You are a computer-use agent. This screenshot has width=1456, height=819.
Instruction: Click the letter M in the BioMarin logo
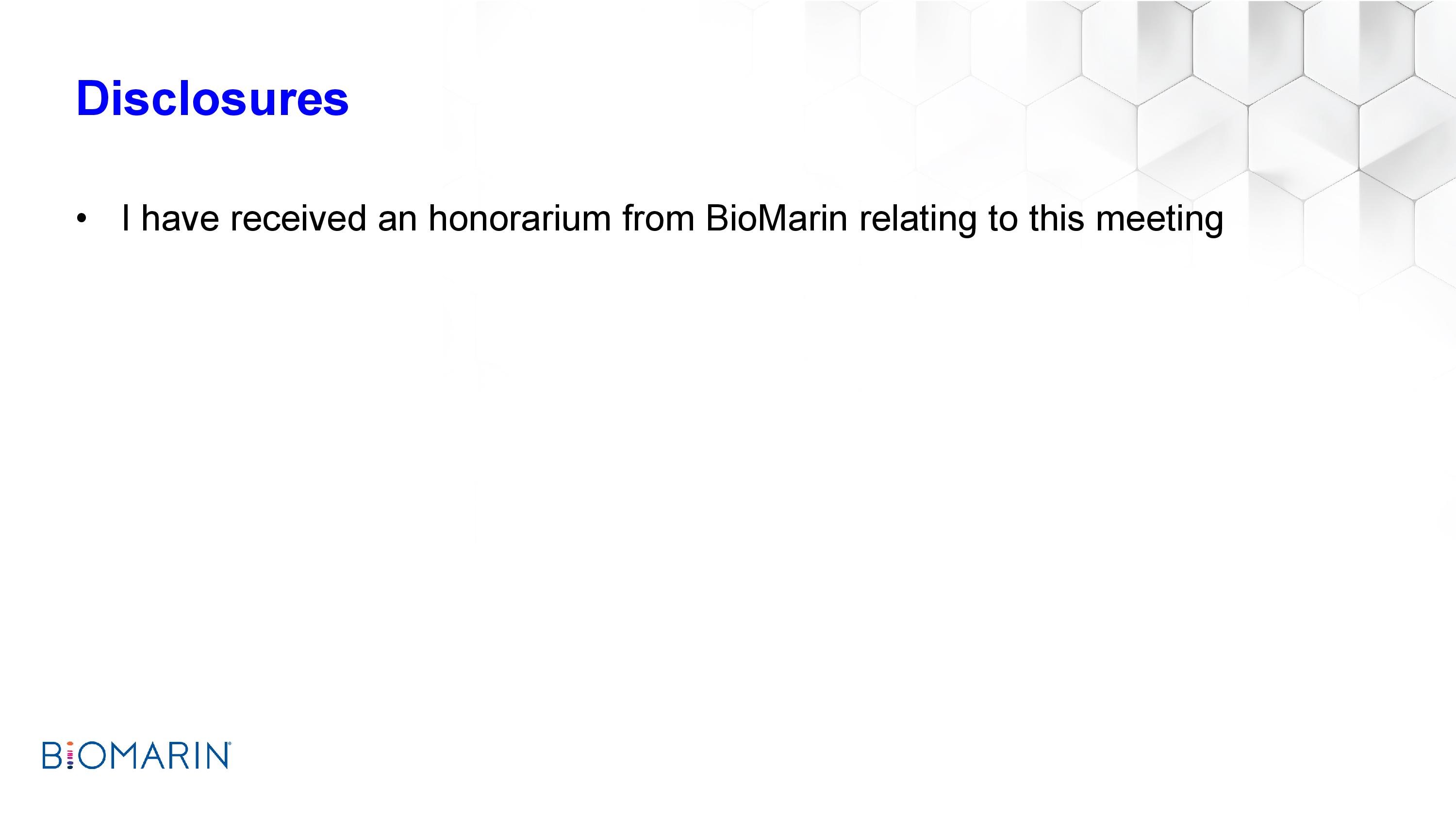(123, 755)
